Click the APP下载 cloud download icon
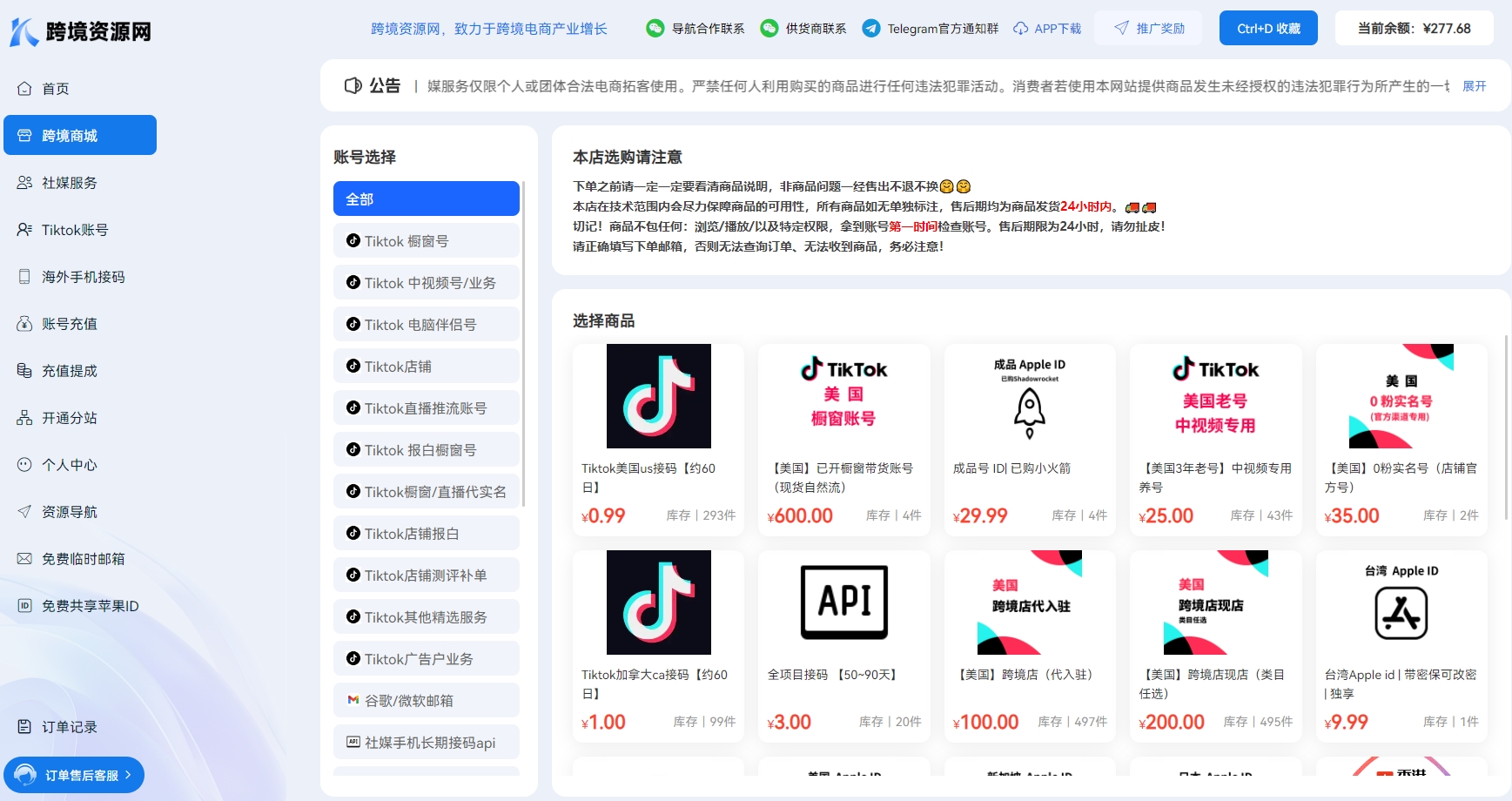1512x801 pixels. pos(1020,29)
